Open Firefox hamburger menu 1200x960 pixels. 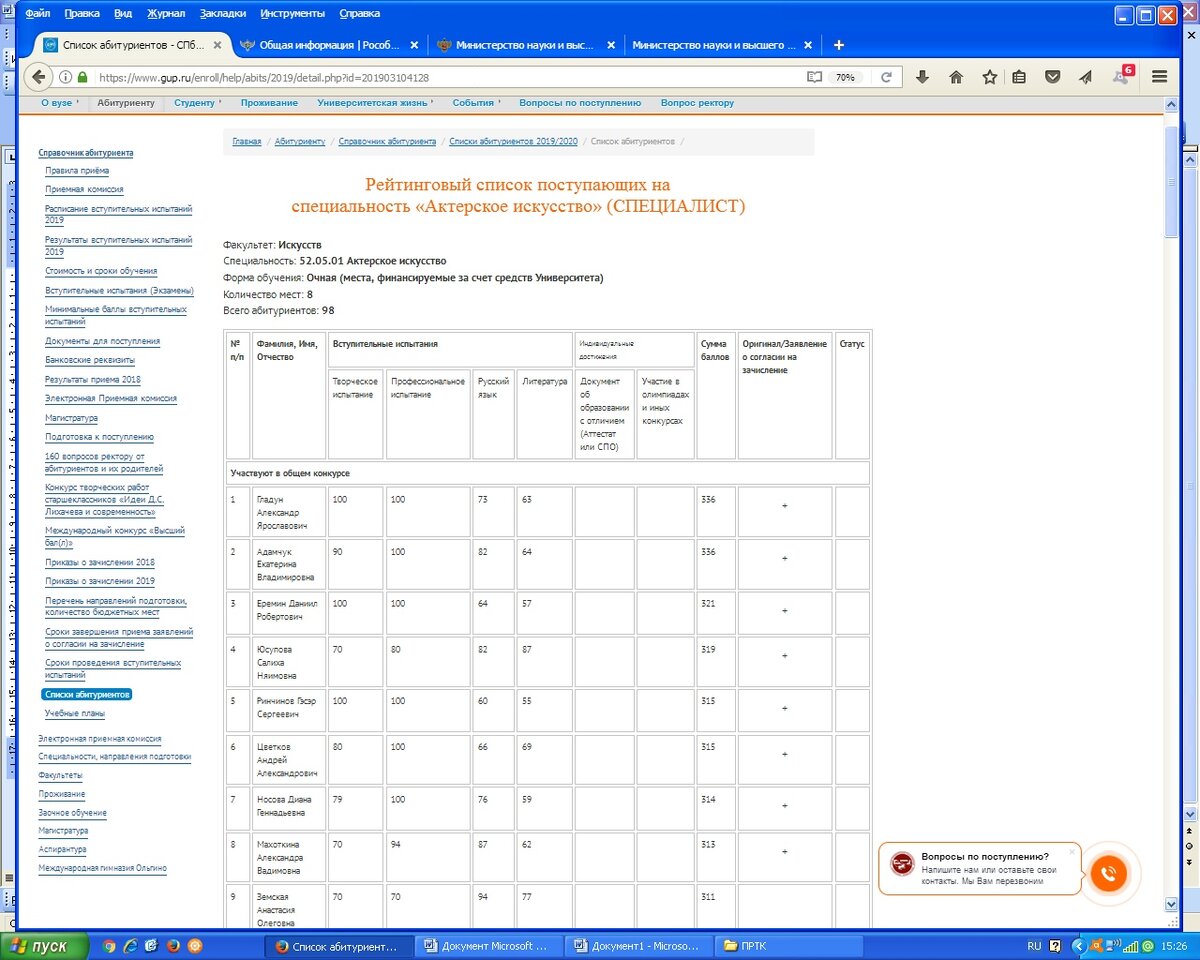pos(1160,77)
